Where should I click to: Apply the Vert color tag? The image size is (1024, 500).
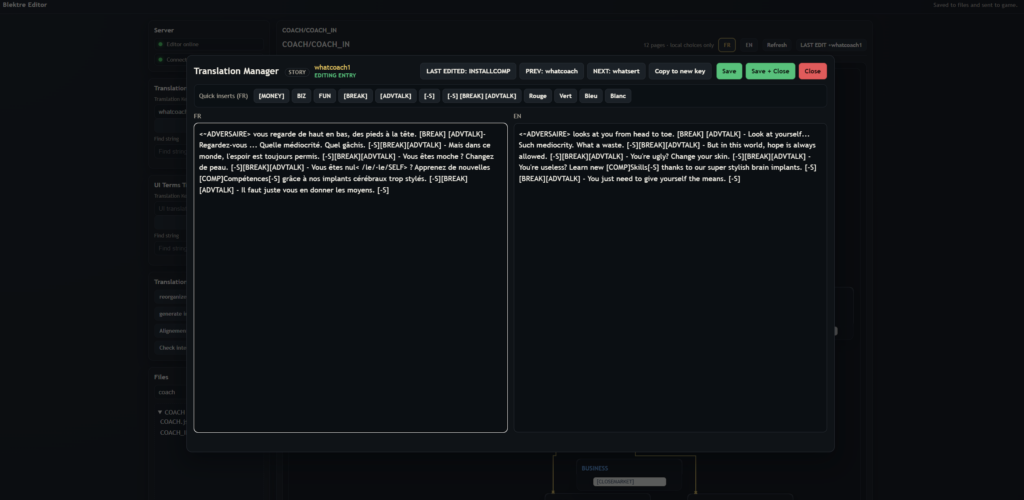click(566, 96)
